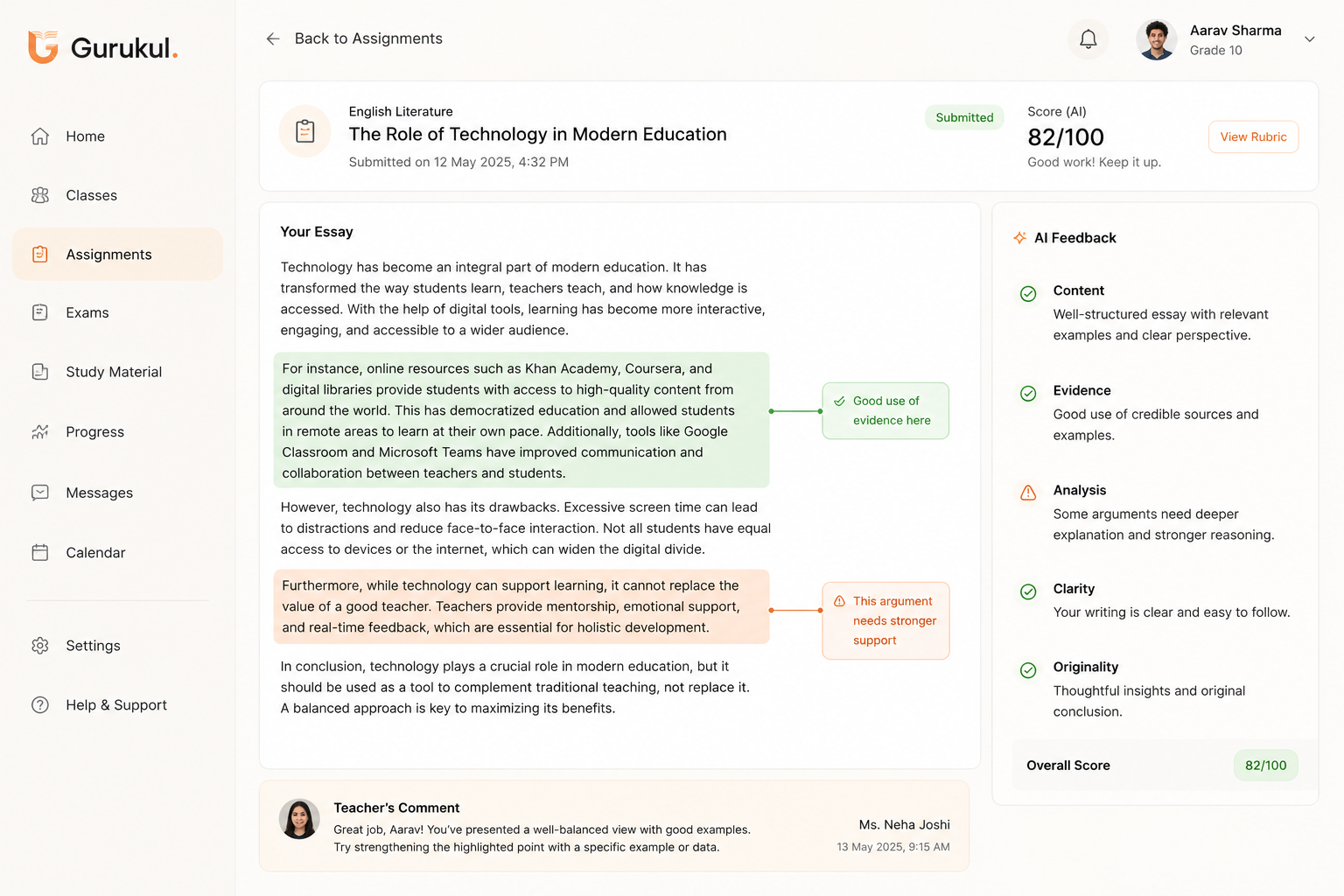Click the AI Feedback sparkle icon
This screenshot has height=896, width=1344.
click(1019, 238)
